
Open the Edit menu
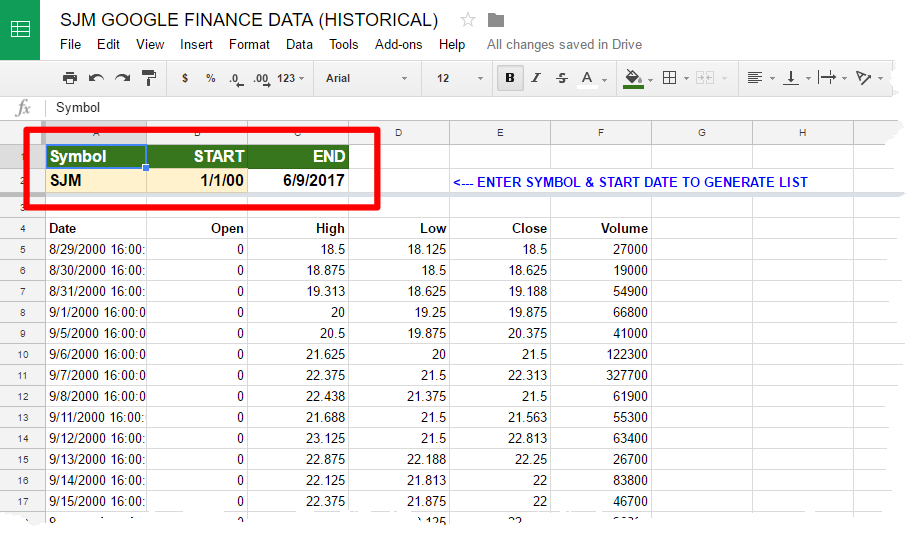[108, 45]
